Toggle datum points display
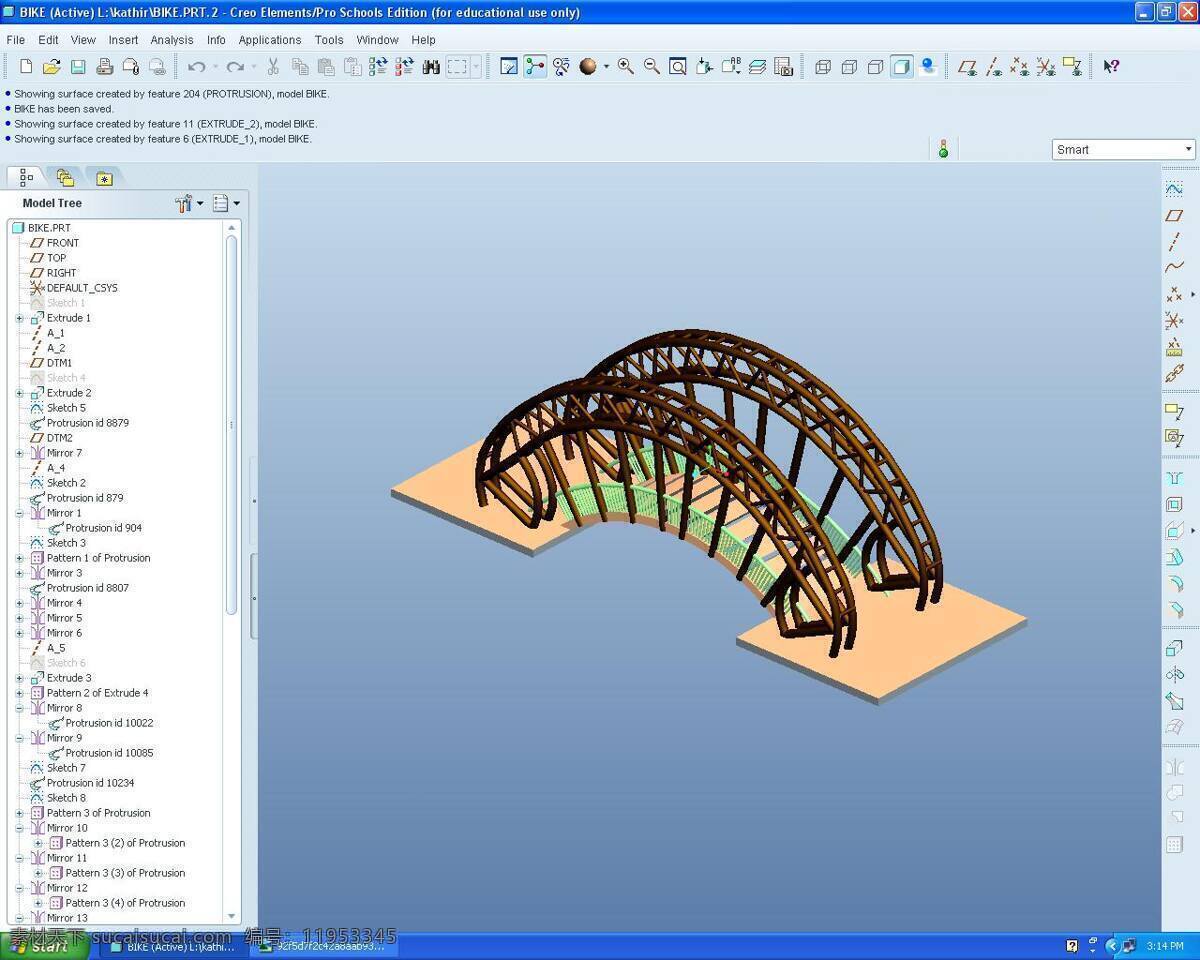The height and width of the screenshot is (960, 1200). 1019,67
